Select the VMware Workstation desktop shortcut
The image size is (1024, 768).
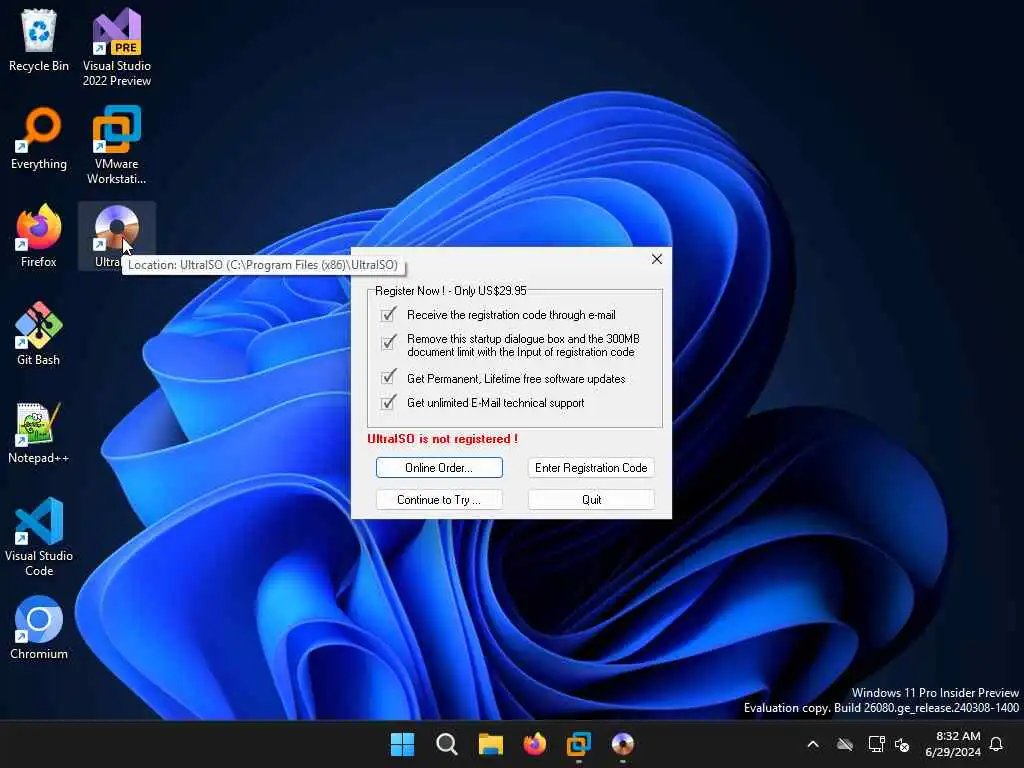(x=116, y=145)
